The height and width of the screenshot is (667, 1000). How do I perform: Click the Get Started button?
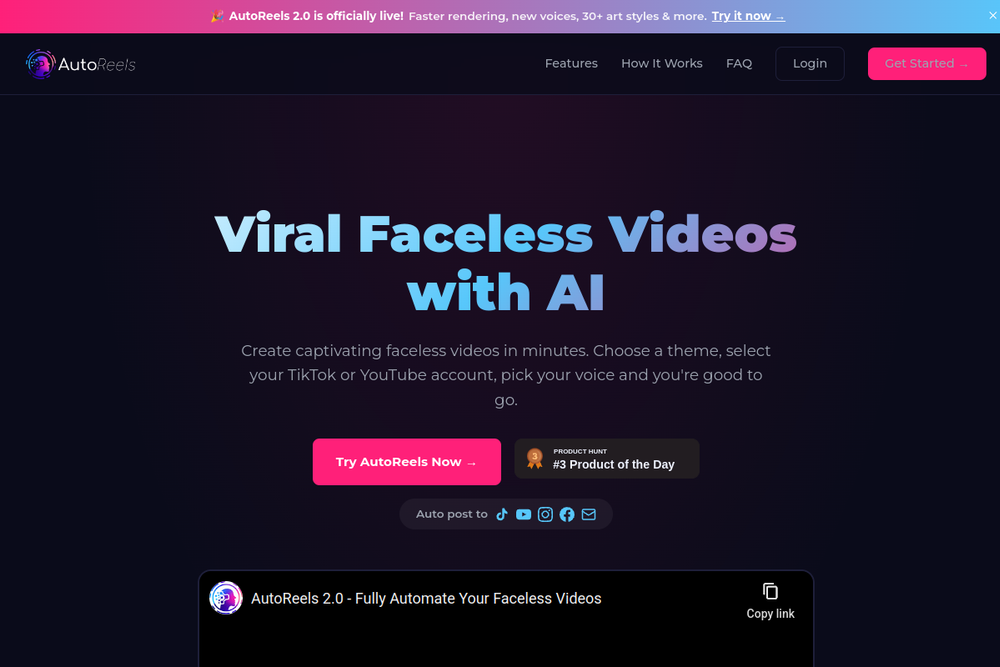point(927,63)
